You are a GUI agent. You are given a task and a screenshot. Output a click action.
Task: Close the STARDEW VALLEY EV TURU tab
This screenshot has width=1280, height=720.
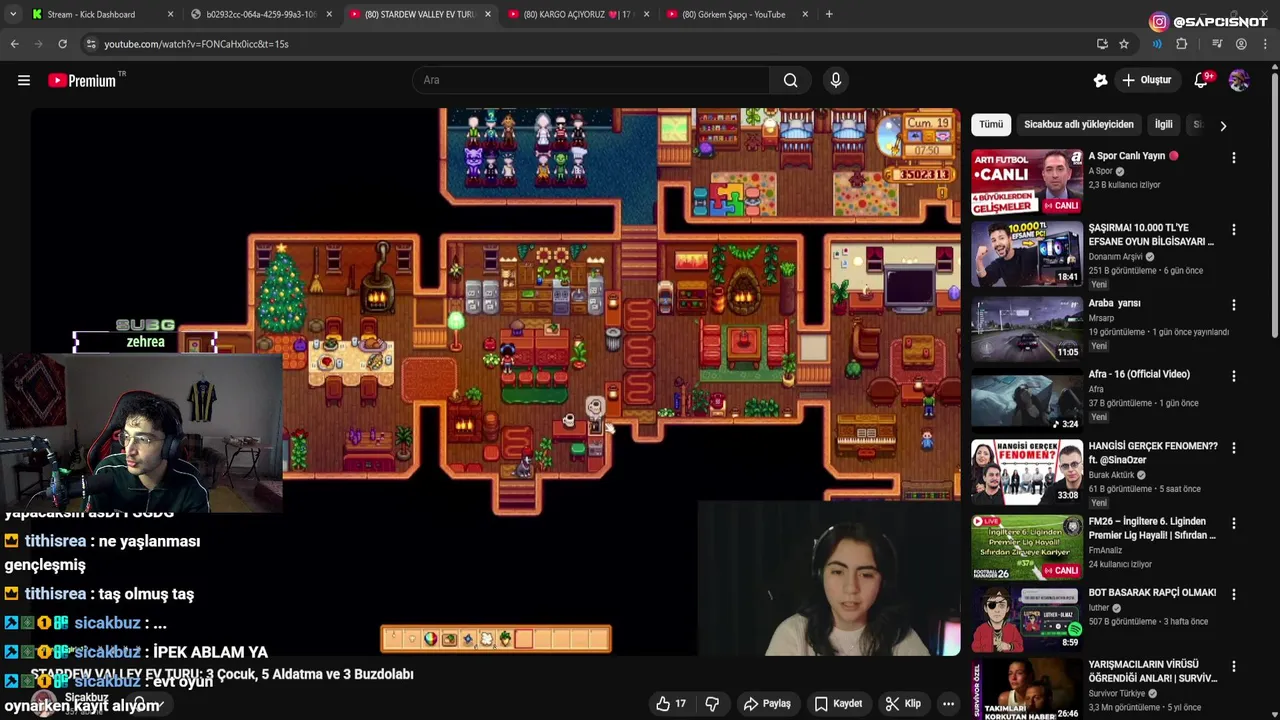click(488, 14)
